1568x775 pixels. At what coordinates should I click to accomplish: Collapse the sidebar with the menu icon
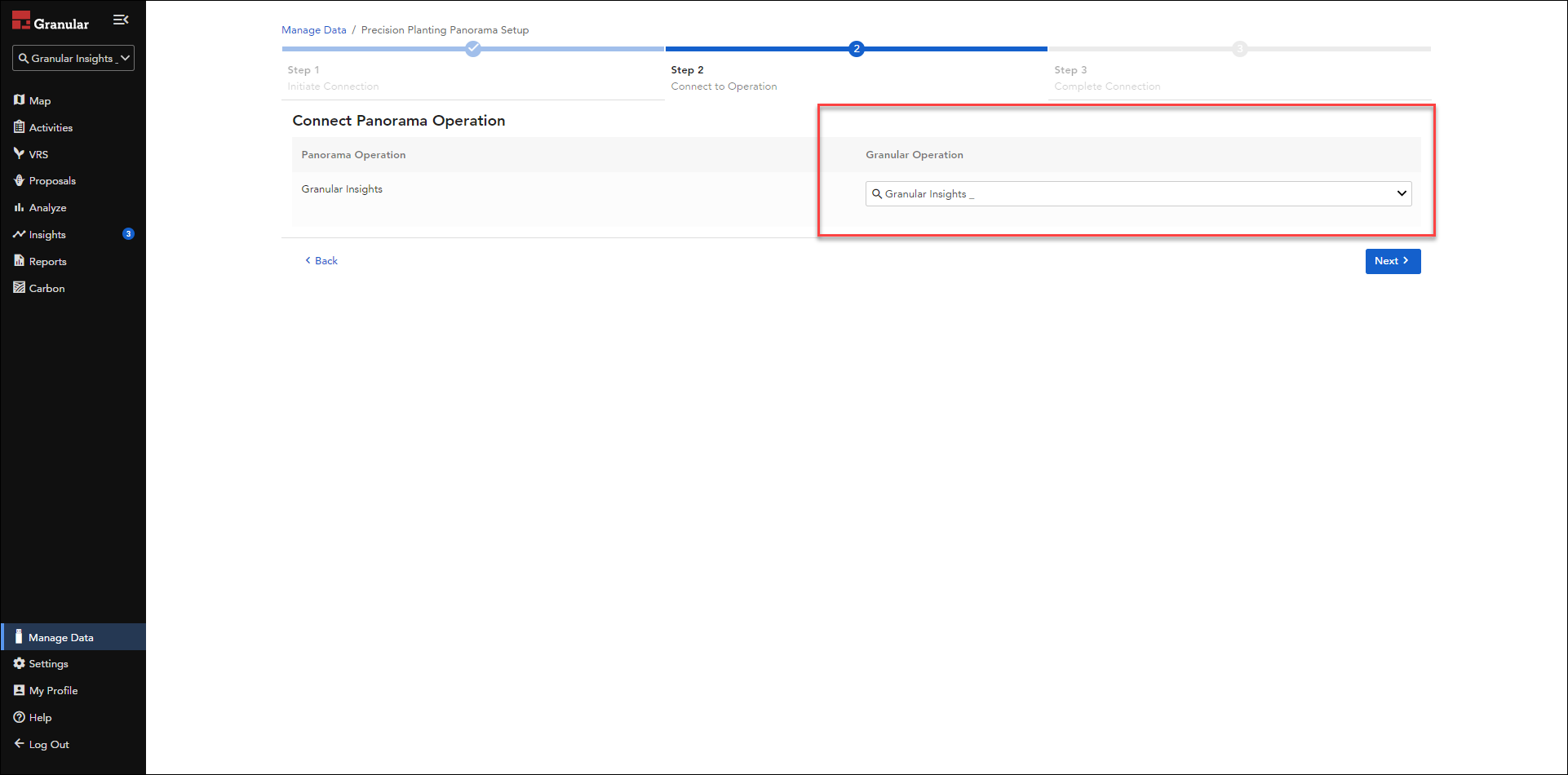point(121,20)
